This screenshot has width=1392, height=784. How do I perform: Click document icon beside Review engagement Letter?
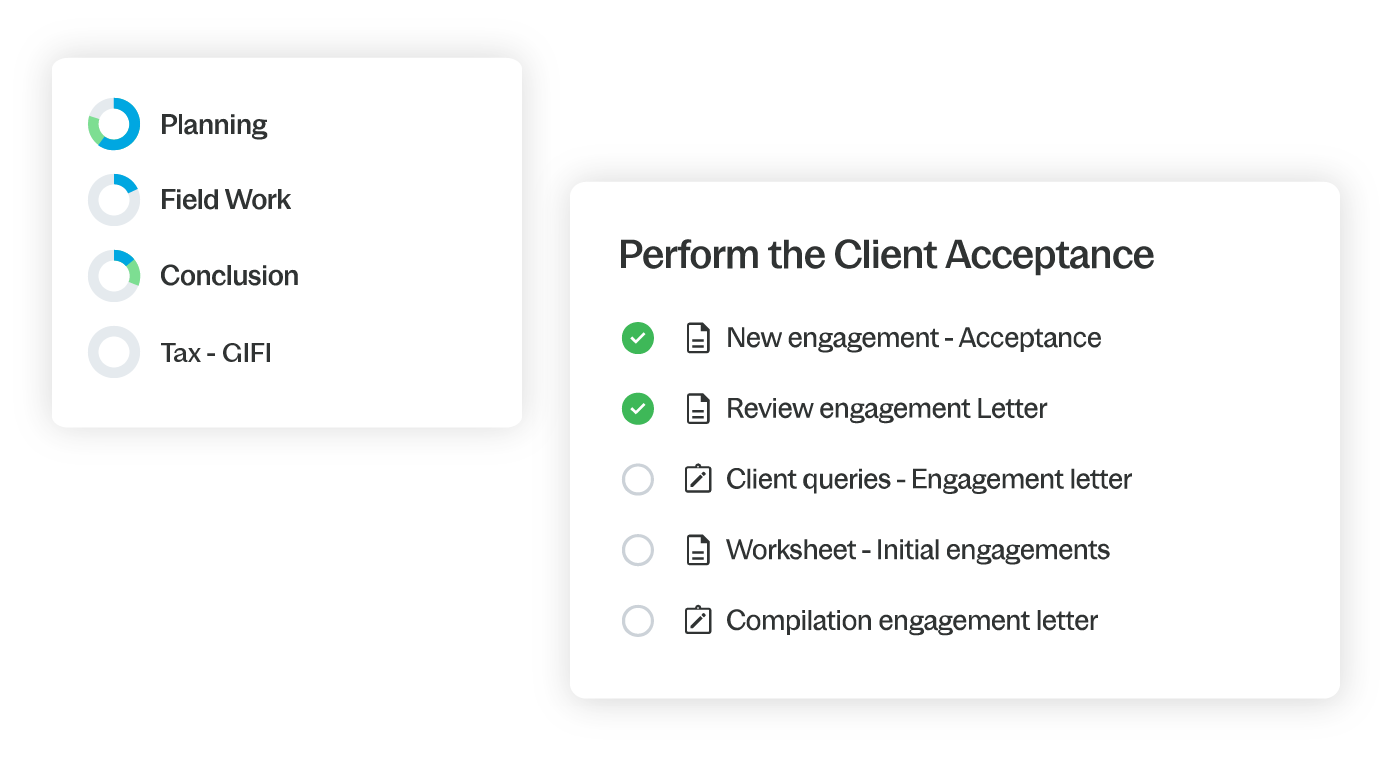coord(697,409)
